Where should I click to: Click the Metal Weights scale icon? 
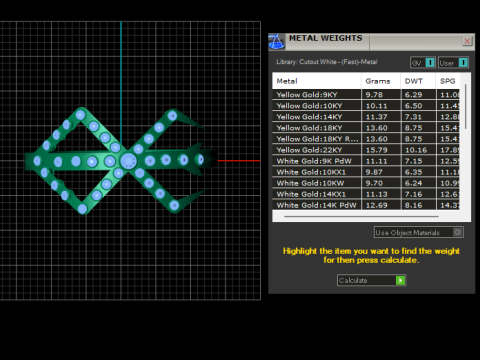point(276,42)
